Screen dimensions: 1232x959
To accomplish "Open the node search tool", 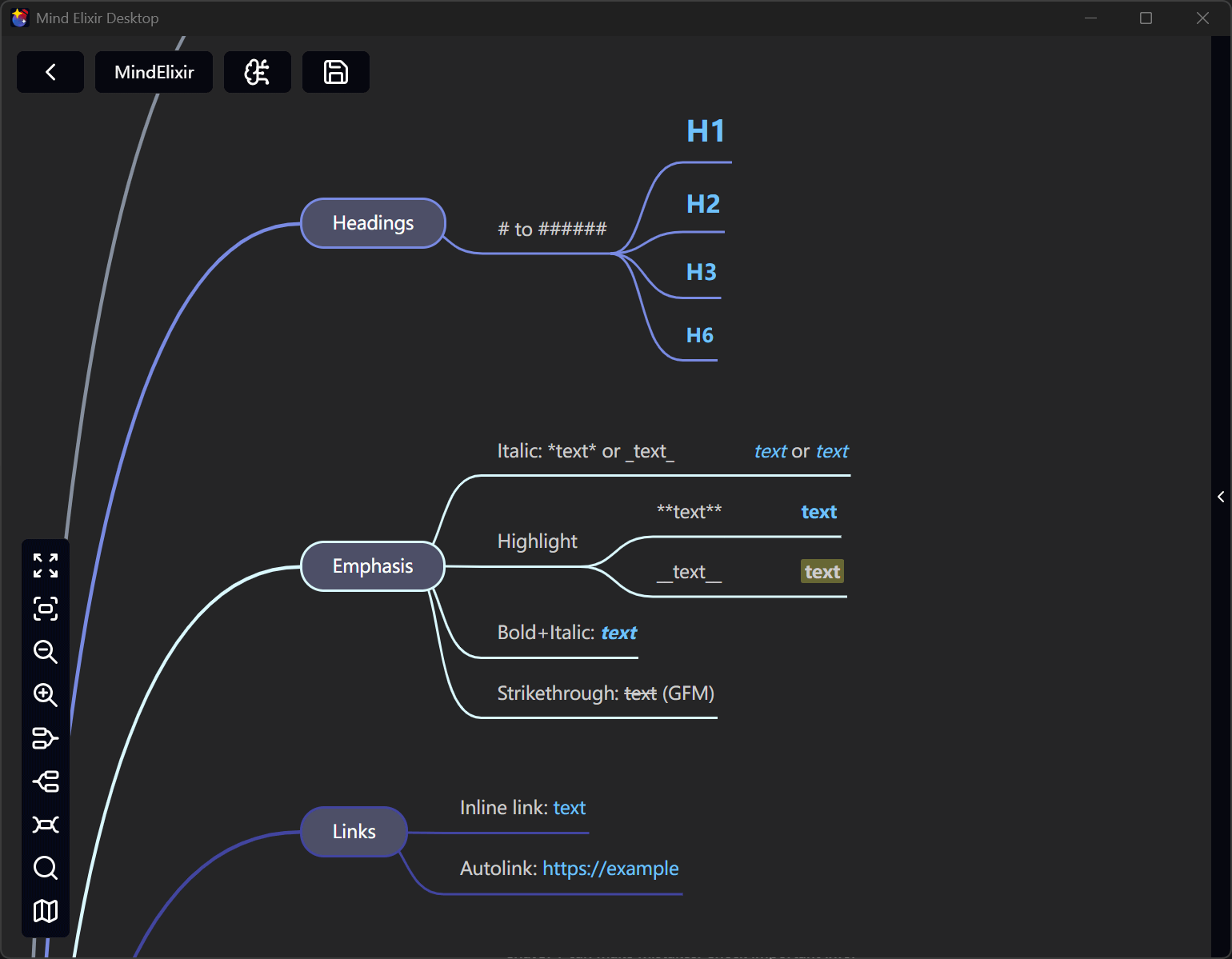I will click(x=46, y=868).
